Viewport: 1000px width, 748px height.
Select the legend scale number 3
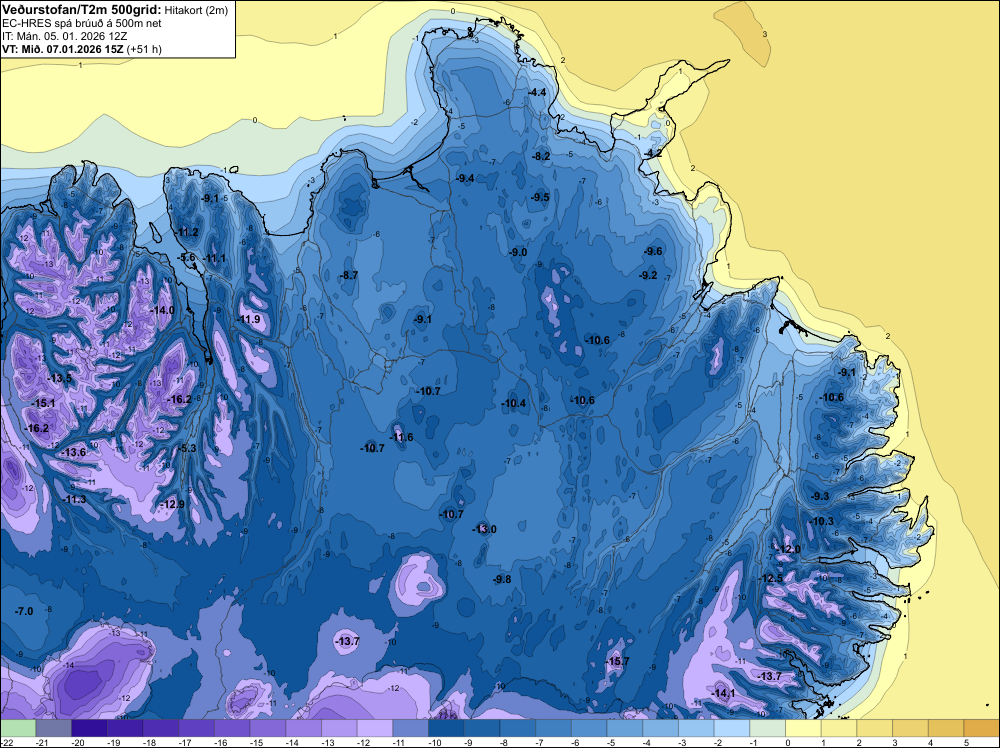coord(895,743)
